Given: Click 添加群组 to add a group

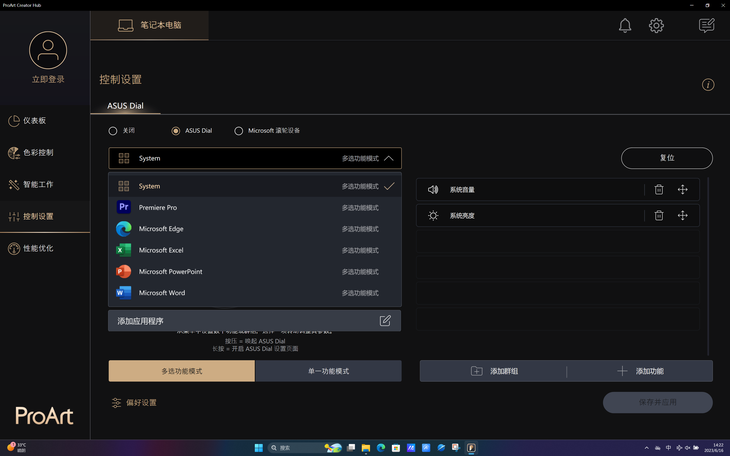Looking at the screenshot, I should (x=493, y=371).
